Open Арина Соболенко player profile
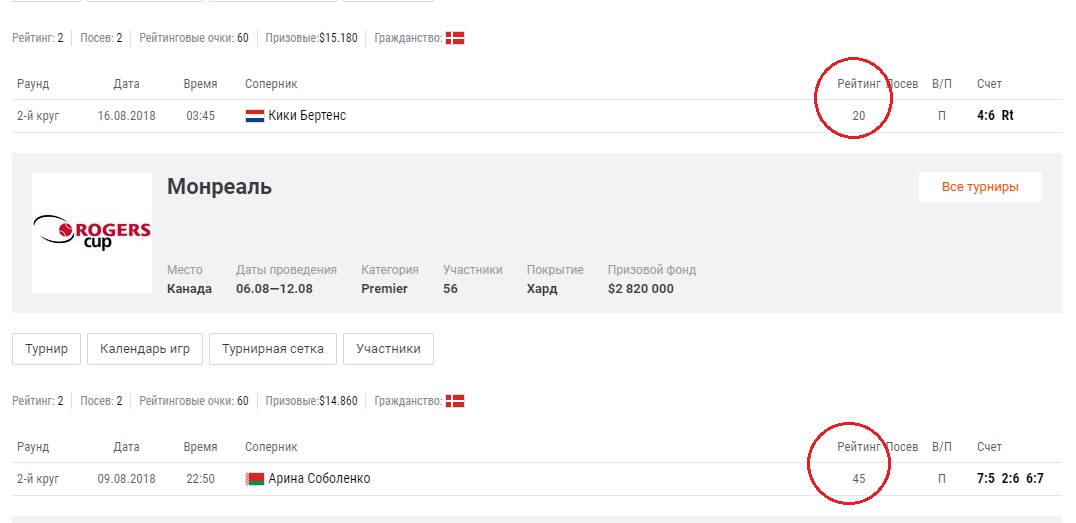The height and width of the screenshot is (523, 1076). 319,479
